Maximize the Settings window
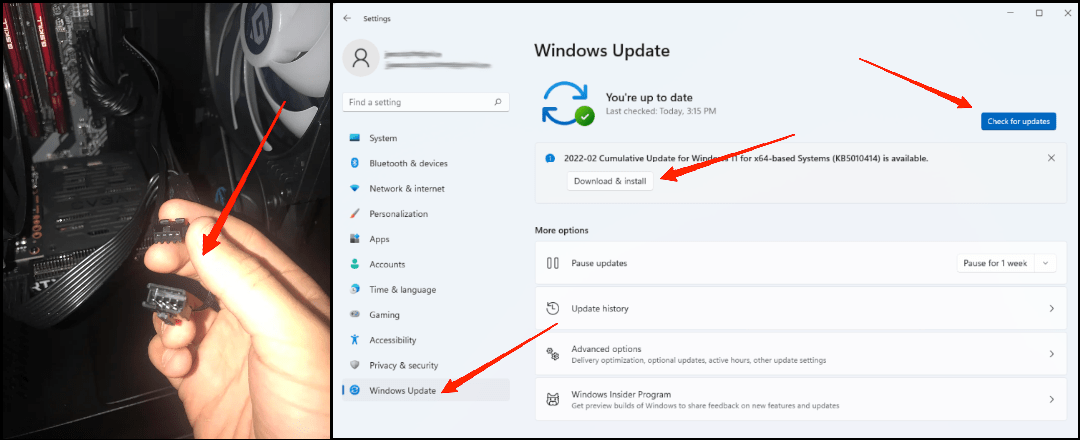Image resolution: width=1080 pixels, height=440 pixels. click(1039, 12)
